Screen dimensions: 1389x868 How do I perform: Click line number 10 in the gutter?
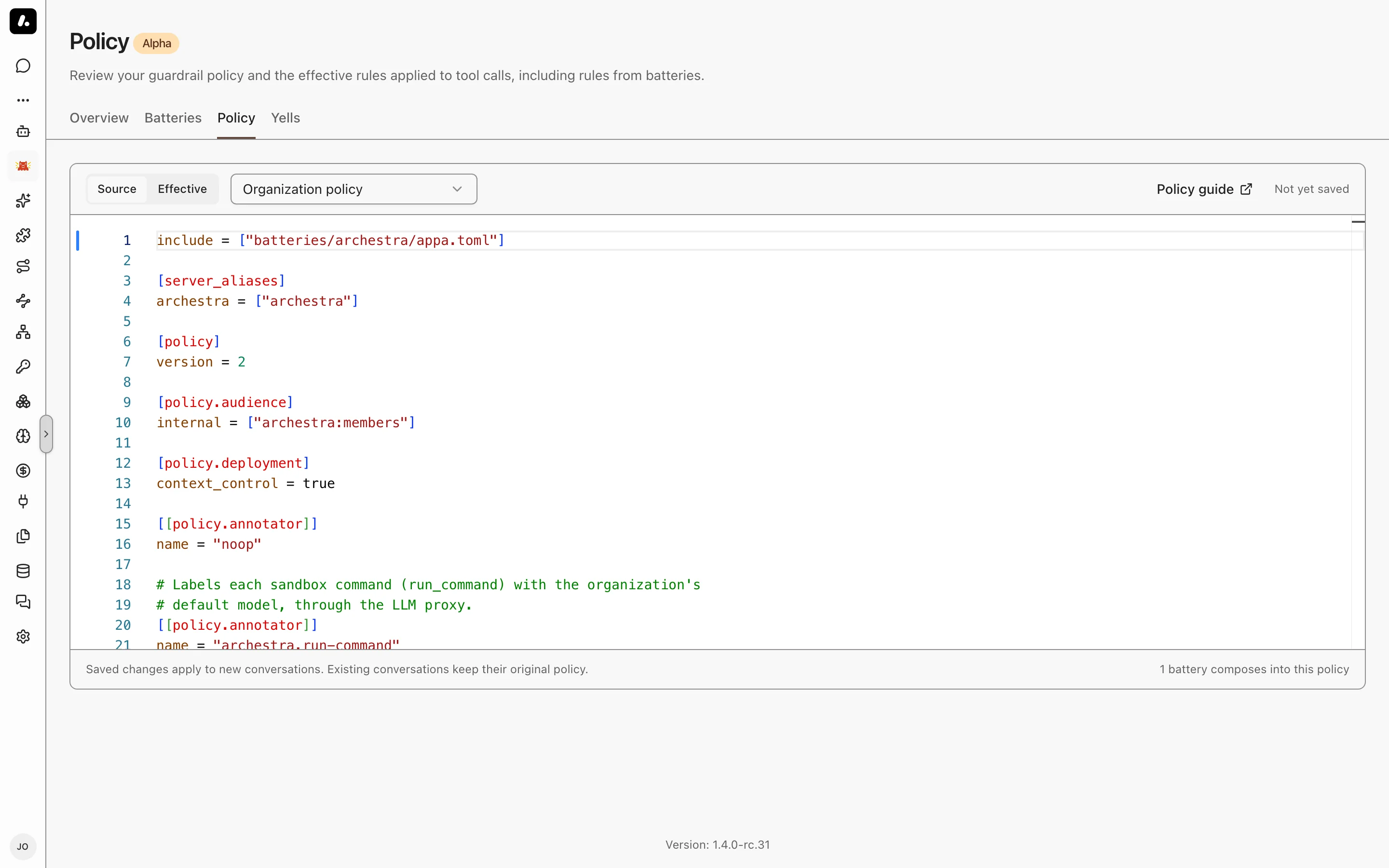pyautogui.click(x=123, y=423)
